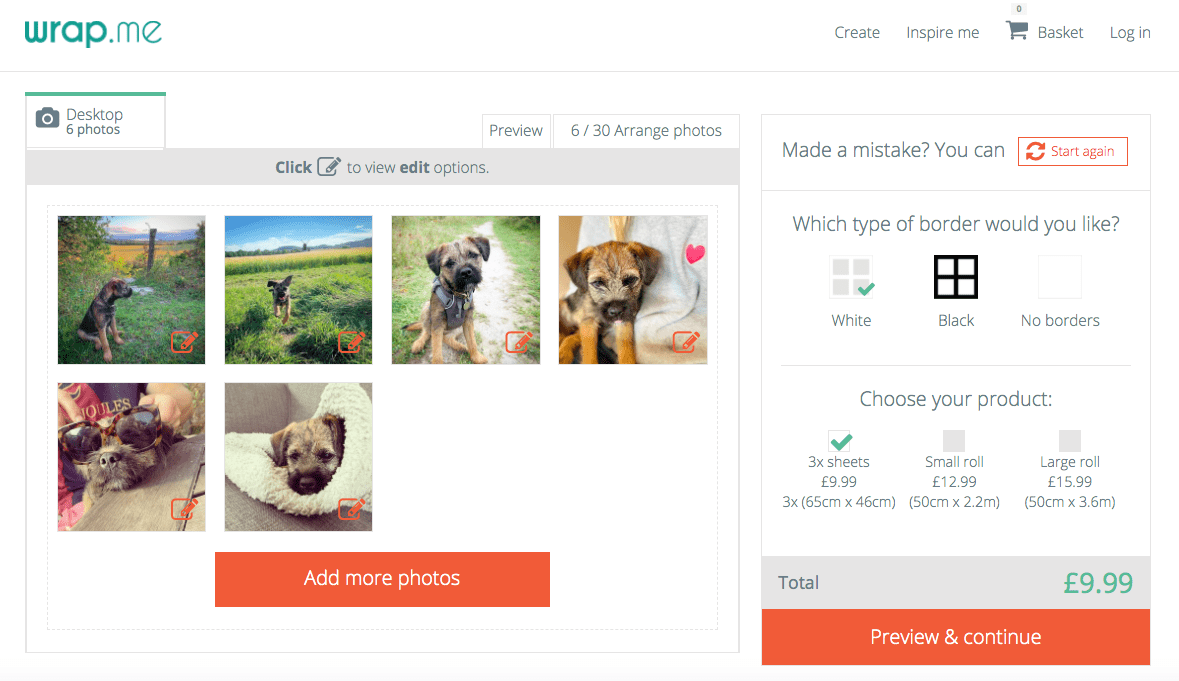Select the White border option
Screen dimensions: 1179x681
pos(851,277)
